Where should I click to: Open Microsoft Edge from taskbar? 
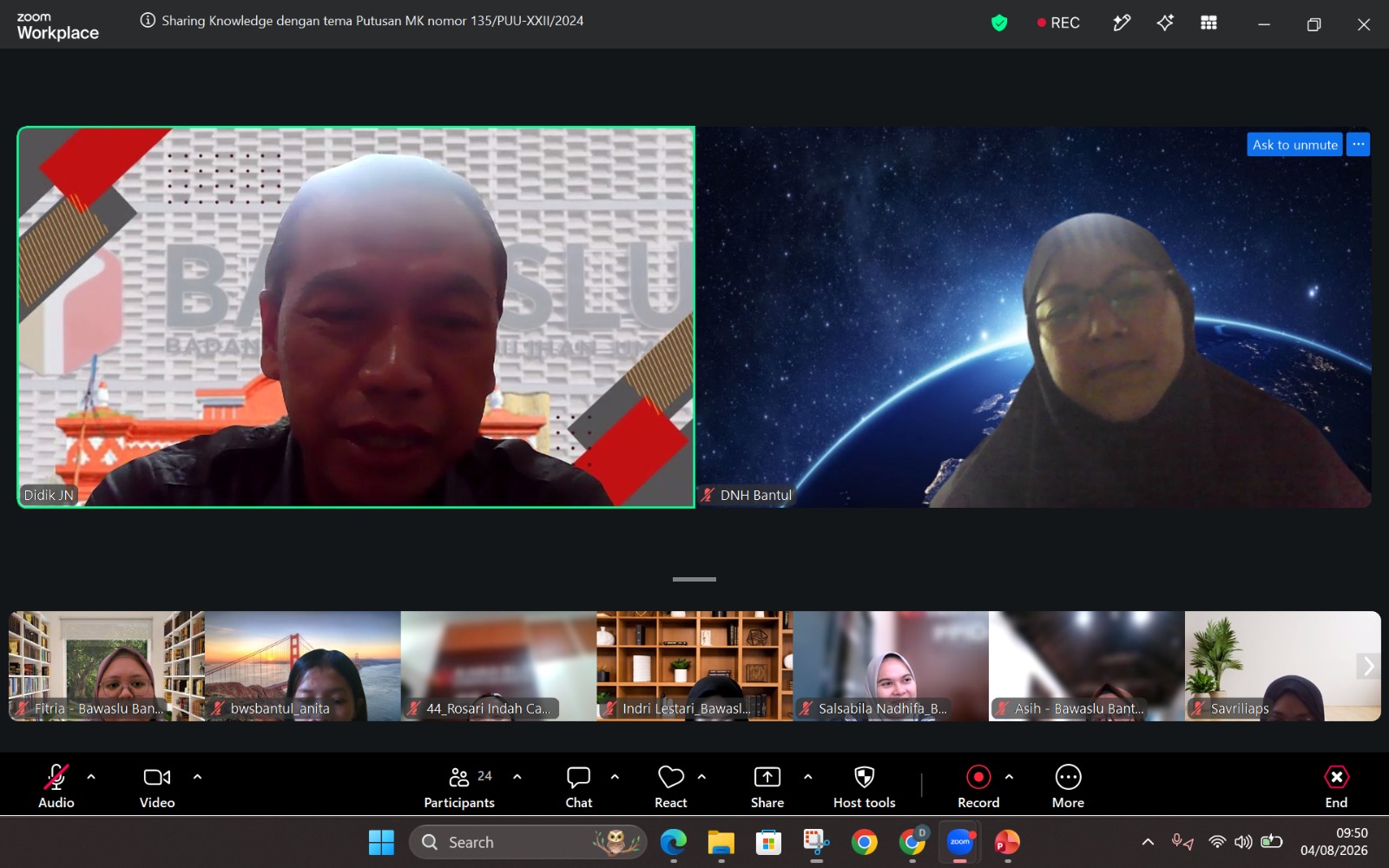(x=674, y=842)
